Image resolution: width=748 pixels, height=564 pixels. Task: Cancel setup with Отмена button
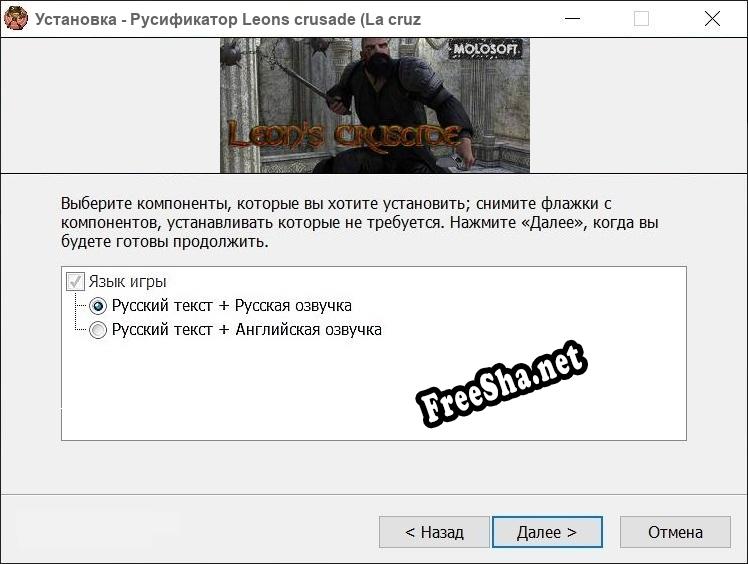click(674, 532)
